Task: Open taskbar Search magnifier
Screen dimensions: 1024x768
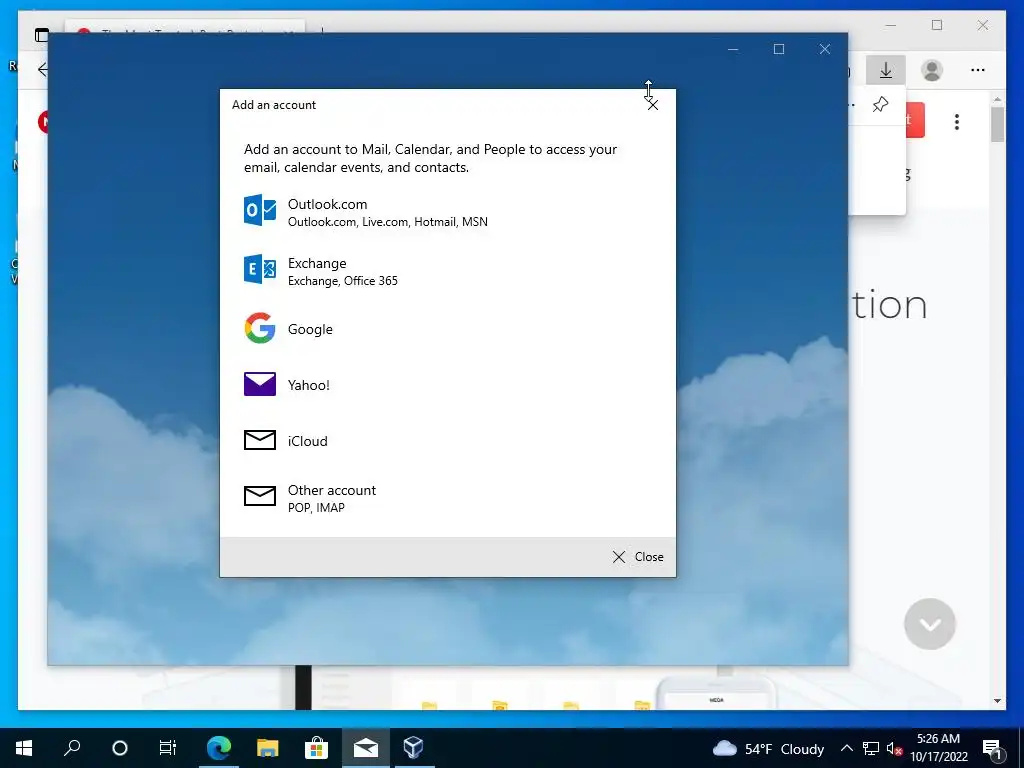Action: coord(72,748)
